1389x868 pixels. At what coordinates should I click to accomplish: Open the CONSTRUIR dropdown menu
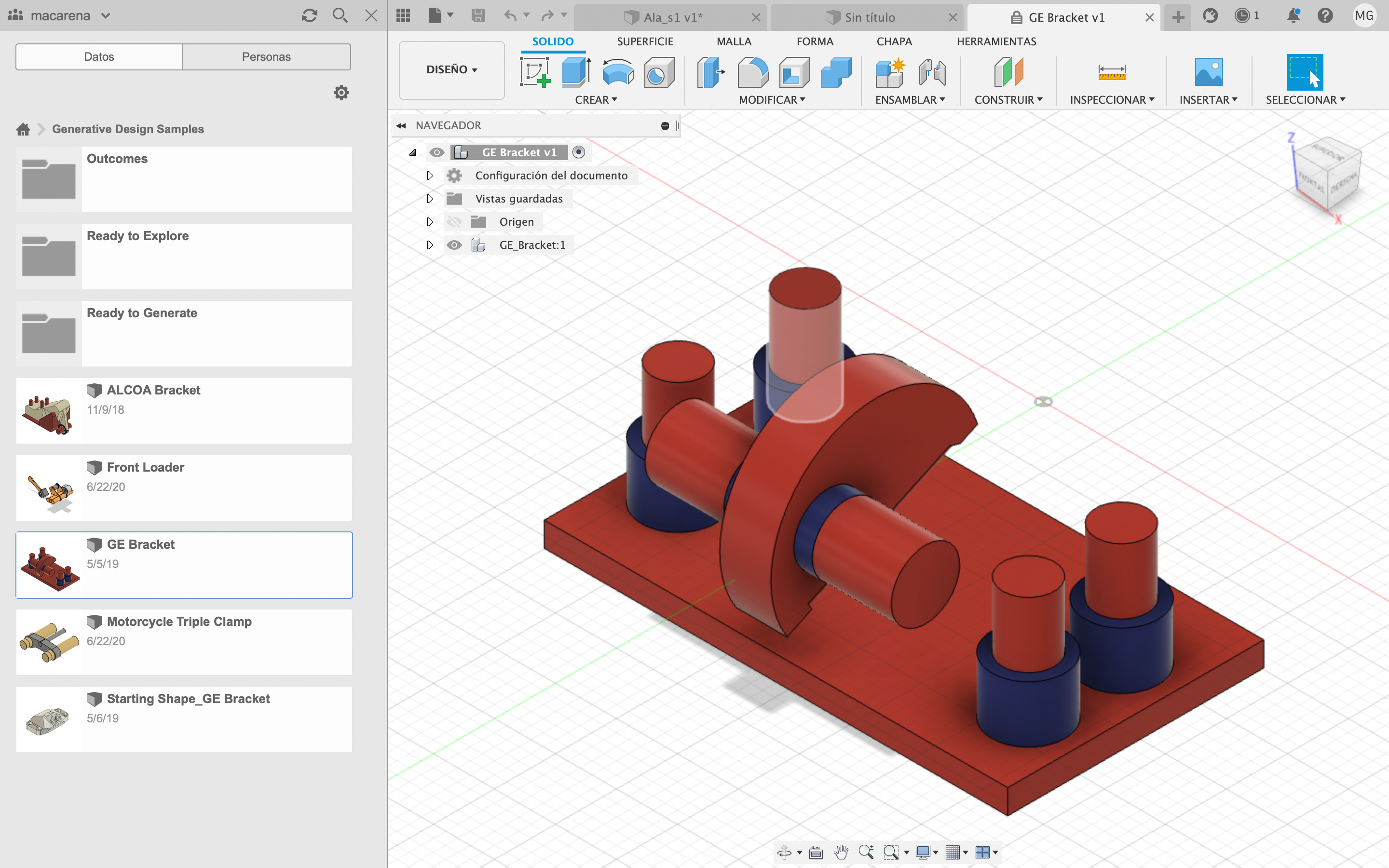coord(1008,100)
